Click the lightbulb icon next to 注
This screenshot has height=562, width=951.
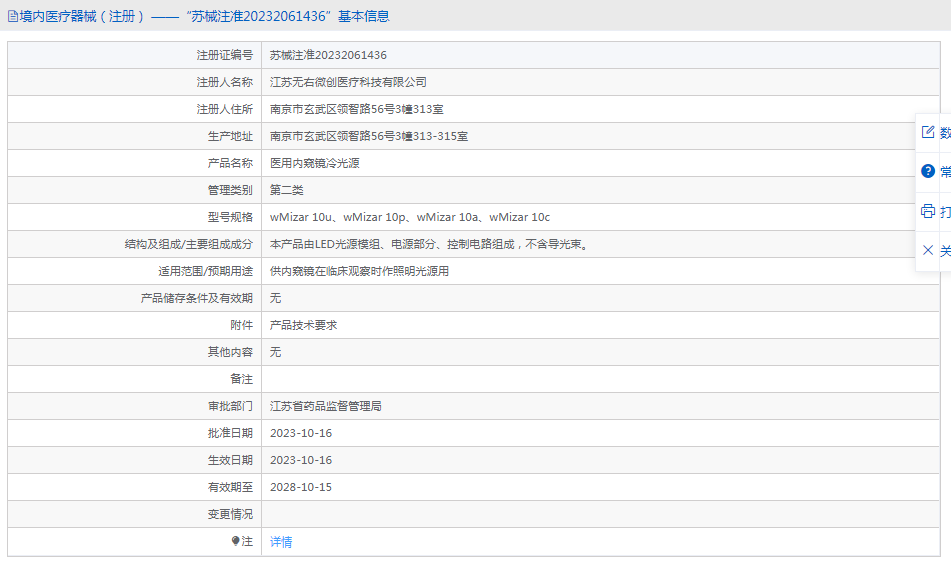pyautogui.click(x=235, y=541)
